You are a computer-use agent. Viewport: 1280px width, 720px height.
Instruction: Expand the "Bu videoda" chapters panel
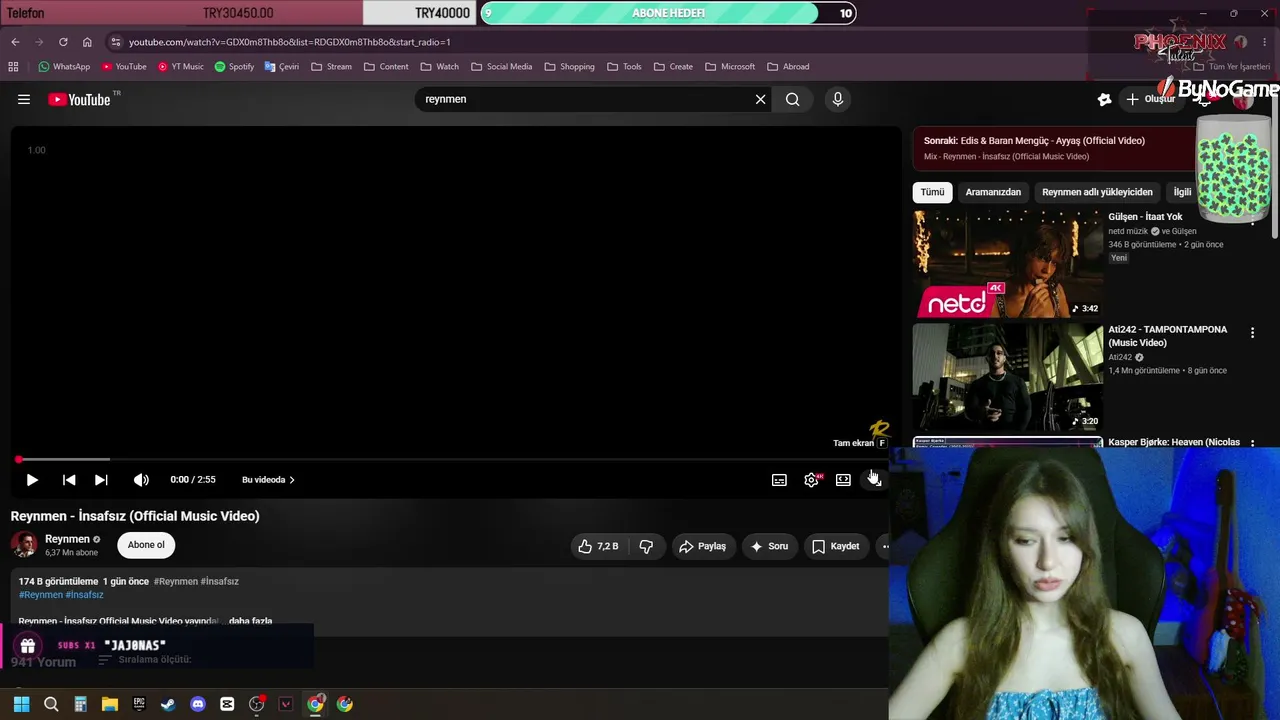click(268, 480)
